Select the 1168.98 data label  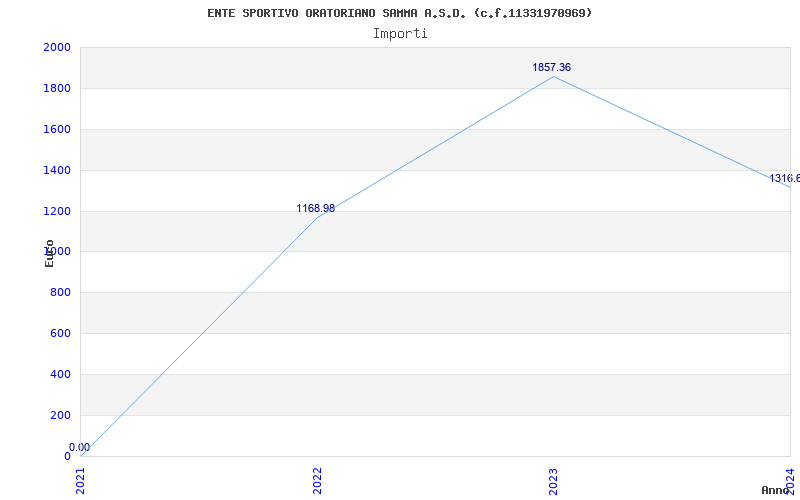315,208
